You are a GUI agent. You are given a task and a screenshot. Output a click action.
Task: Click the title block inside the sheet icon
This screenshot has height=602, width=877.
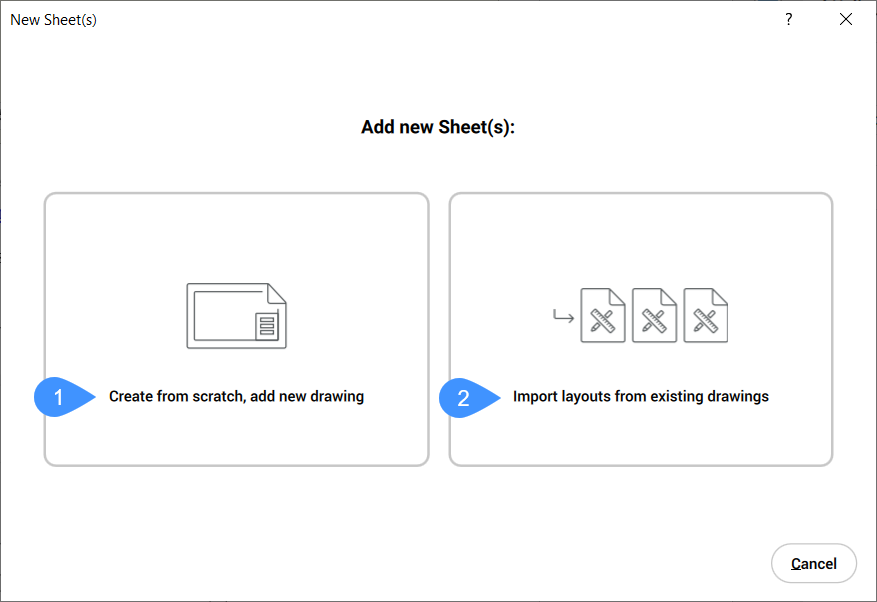(266, 327)
